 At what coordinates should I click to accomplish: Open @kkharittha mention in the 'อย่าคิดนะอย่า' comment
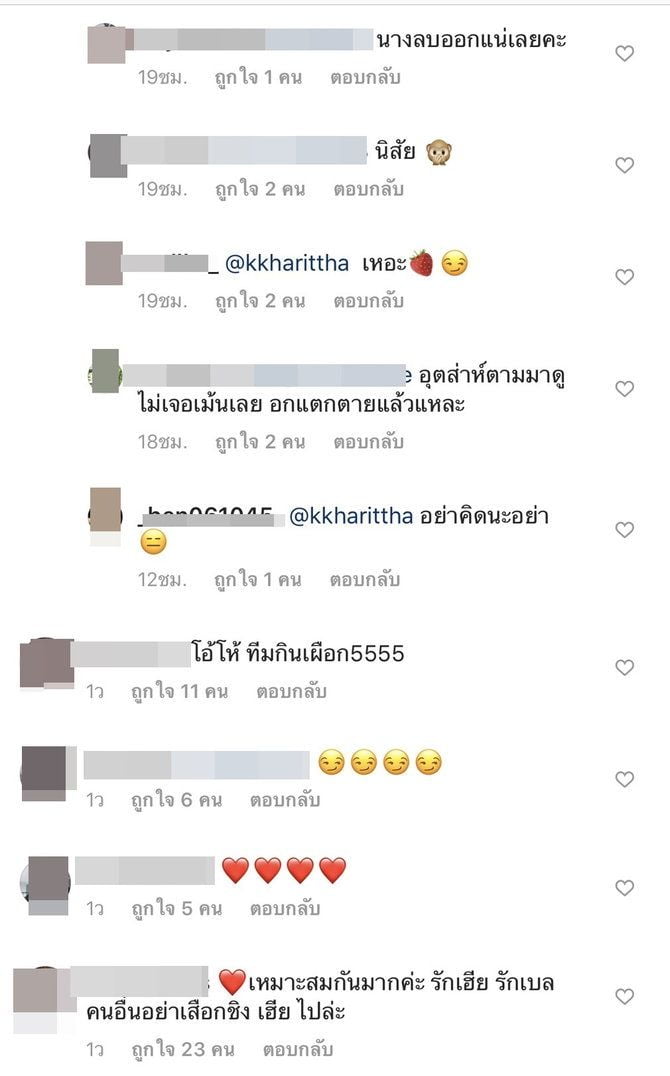[351, 516]
